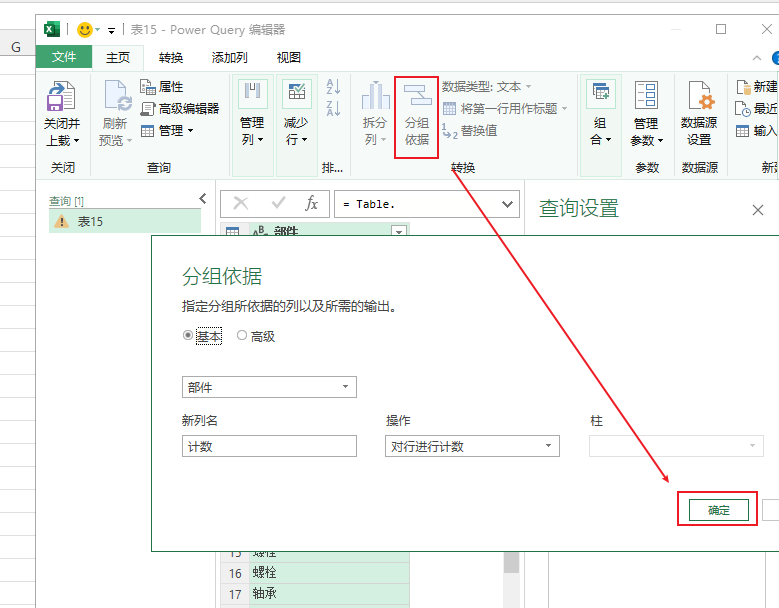Click the Close & Load icon

tap(61, 96)
